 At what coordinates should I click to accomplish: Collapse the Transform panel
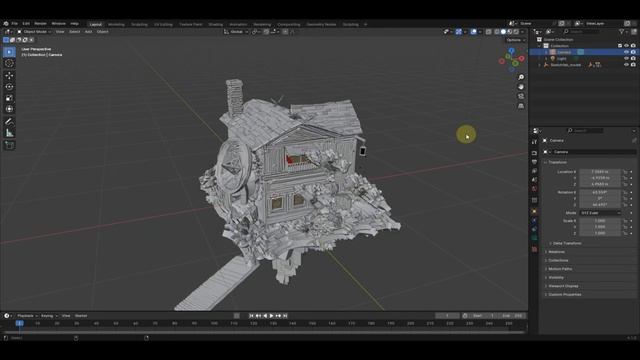pyautogui.click(x=558, y=162)
